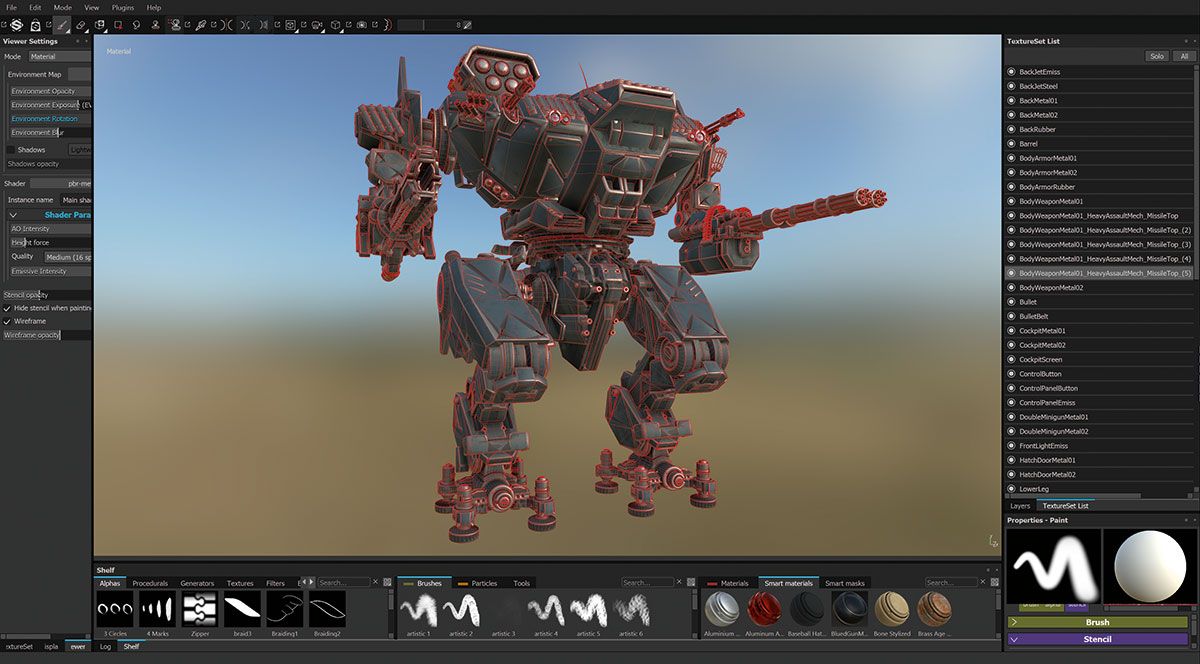
Task: Open the Plugins menu
Action: point(122,7)
